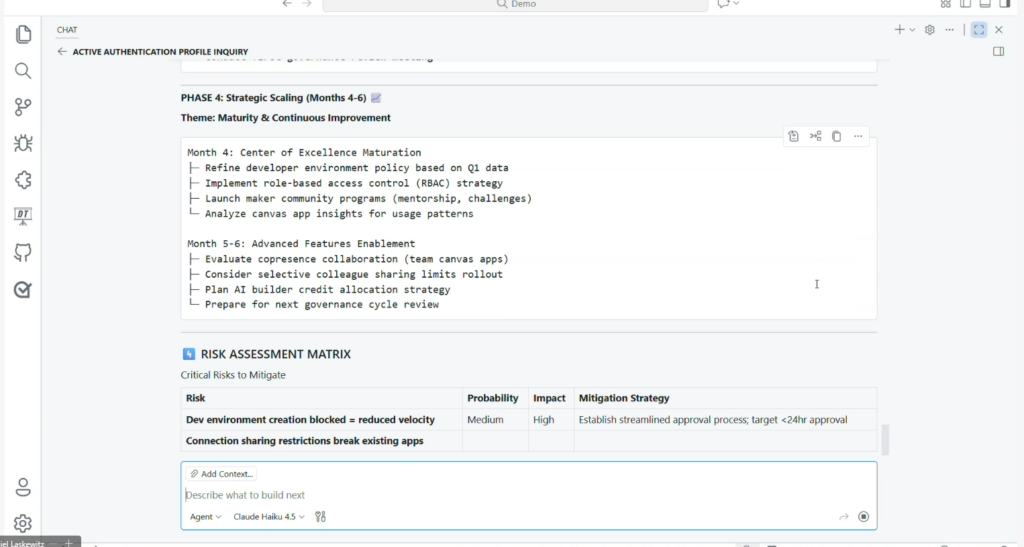Click the chat vertical scrollbar thumb
The height and width of the screenshot is (547, 1024).
(884, 439)
